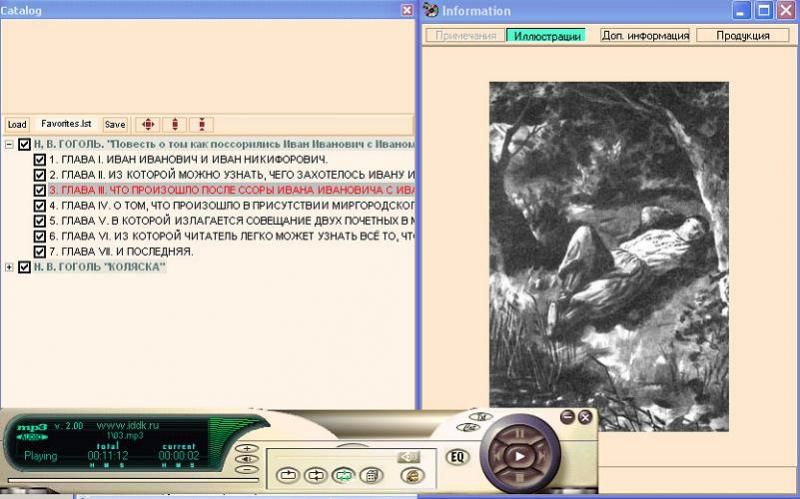This screenshot has height=499, width=800.
Task: Click the Internet Explorer icon in the player
Action: pyautogui.click(x=412, y=475)
